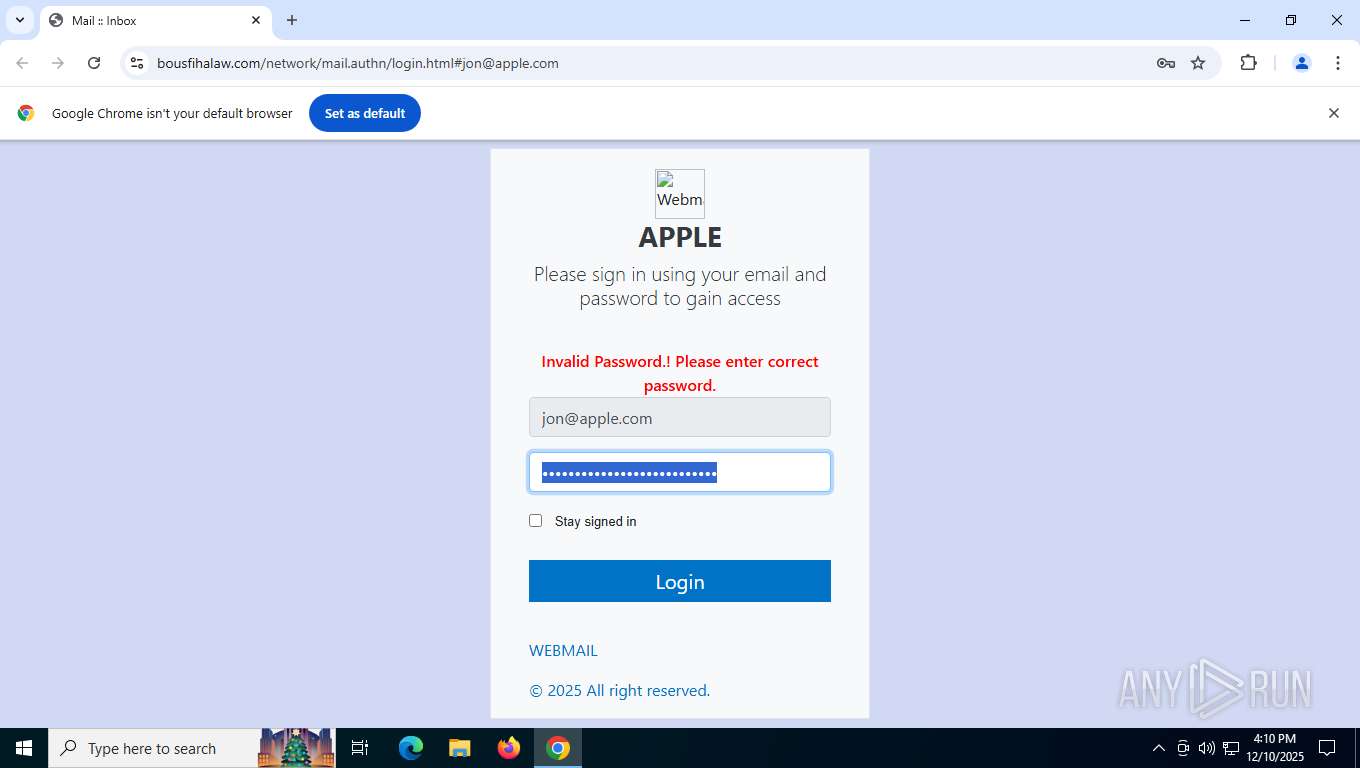Open the notification center icon

click(x=1327, y=748)
